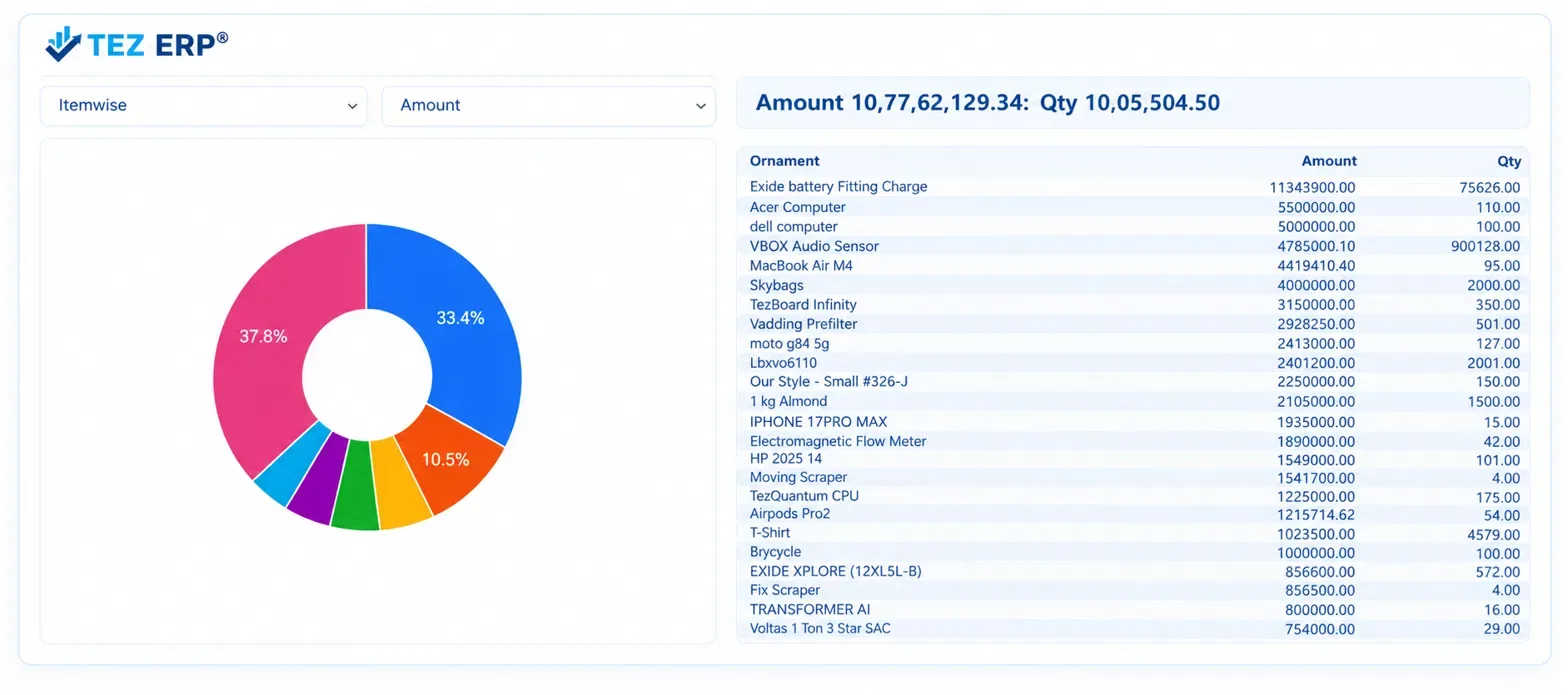This screenshot has height=695, width=1568.
Task: Click amount value 5500000.00
Action: coord(1316,207)
